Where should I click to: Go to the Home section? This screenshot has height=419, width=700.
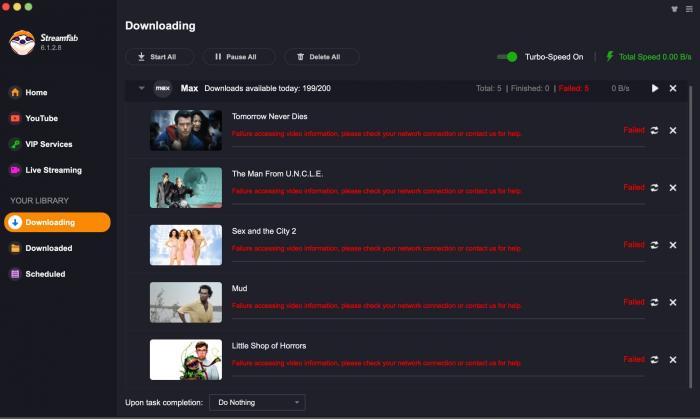pos(36,92)
